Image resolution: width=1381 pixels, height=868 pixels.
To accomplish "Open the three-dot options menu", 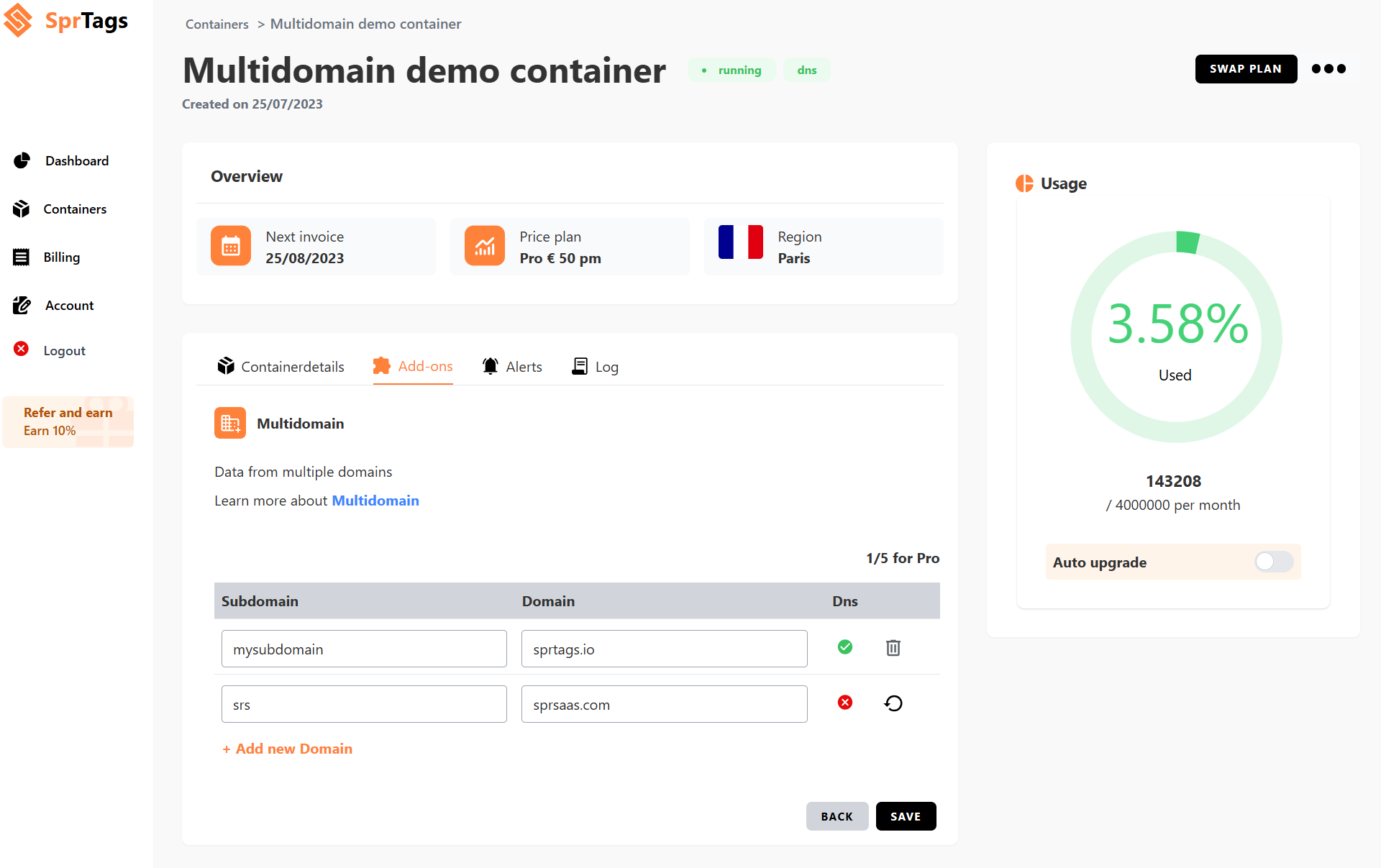I will tap(1328, 69).
